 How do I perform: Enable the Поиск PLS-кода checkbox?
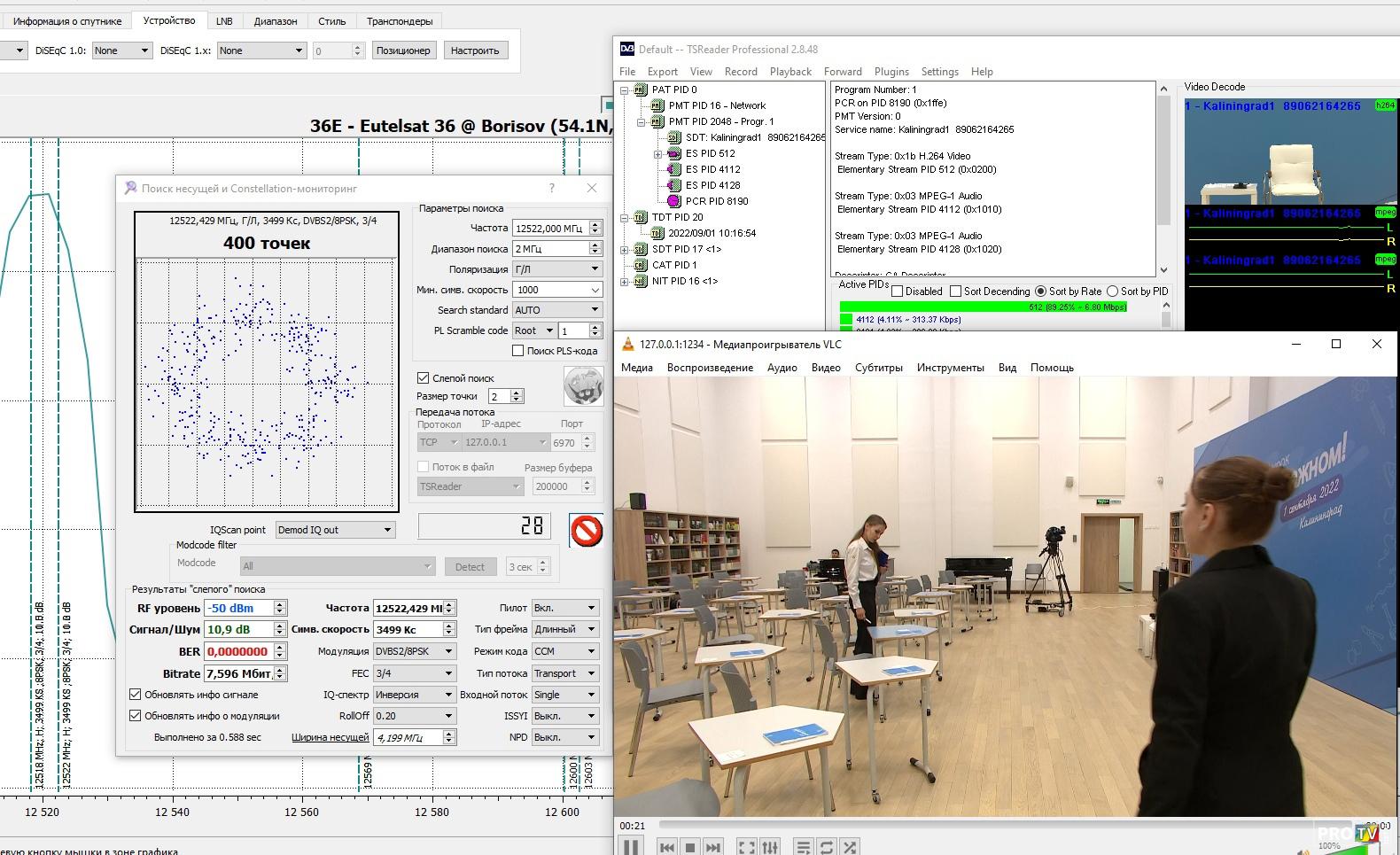[518, 351]
